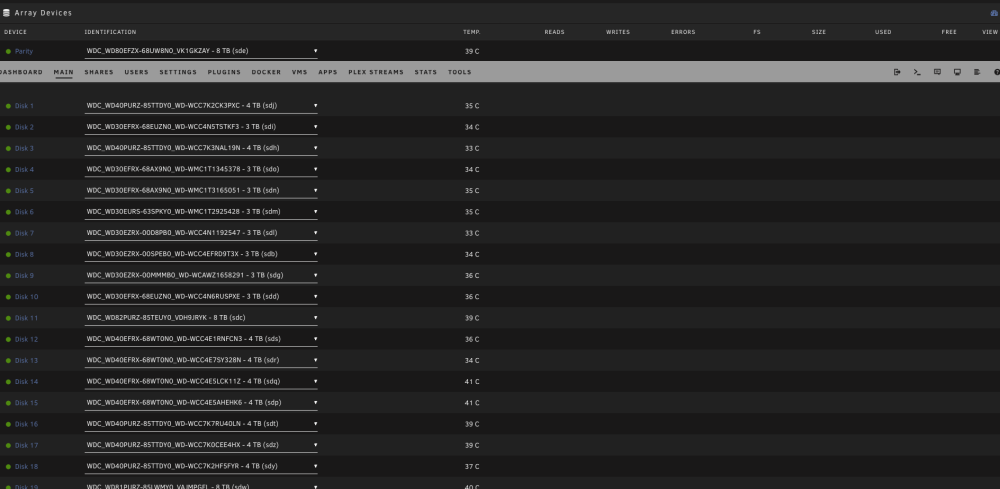Open Disk 10 device dropdown (sdd)
The height and width of the screenshot is (489, 1000).
click(x=201, y=296)
